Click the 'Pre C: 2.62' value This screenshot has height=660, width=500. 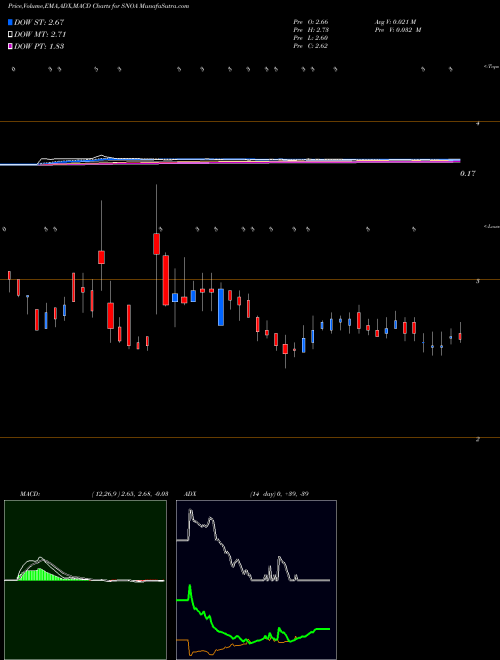click(x=311, y=46)
